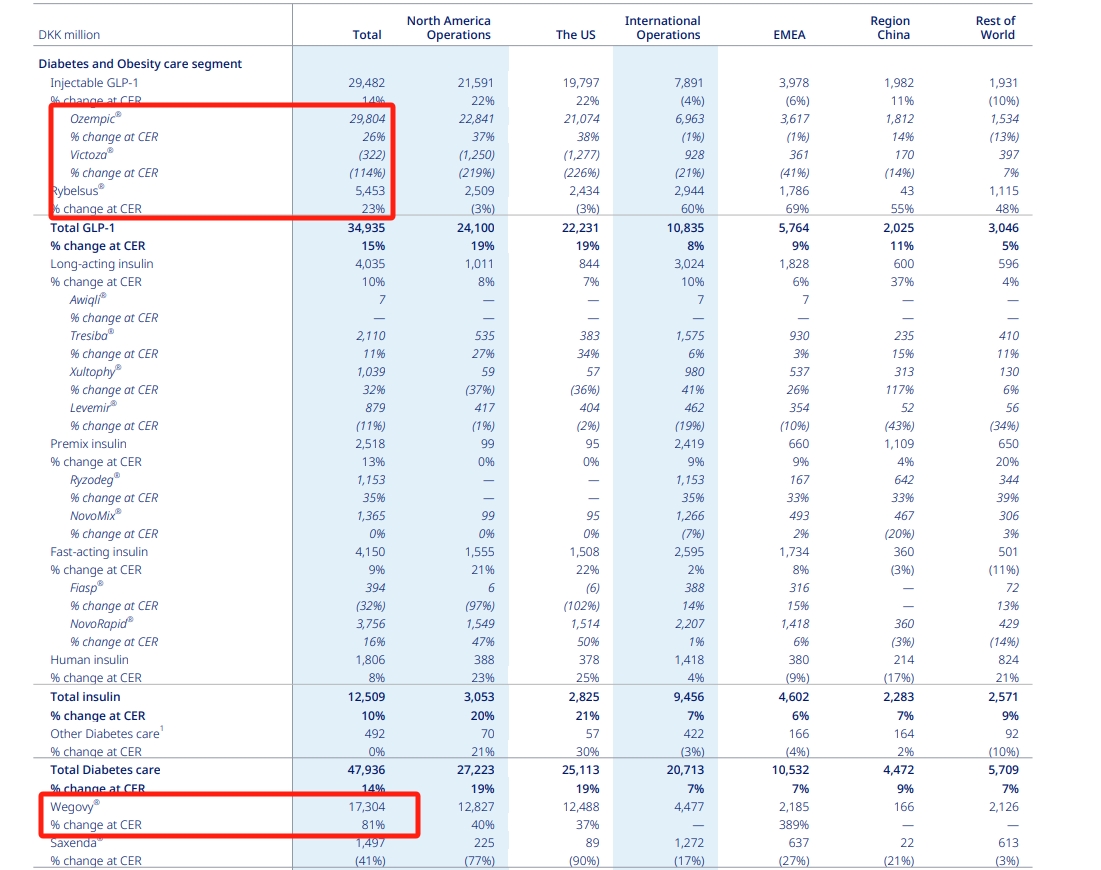Screen dimensions: 1101x870
Task: Select the Rest of World header
Action: [995, 27]
